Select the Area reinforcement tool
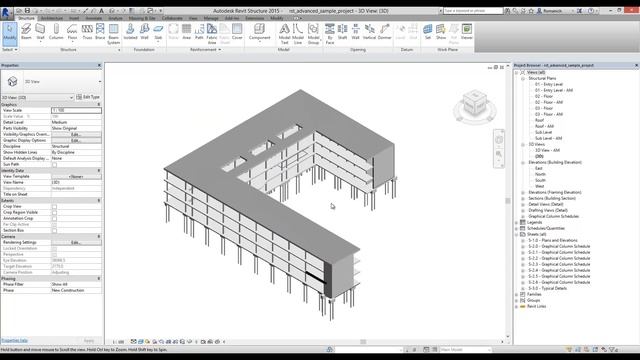Screen dimensions: 640x360 (x=187, y=32)
